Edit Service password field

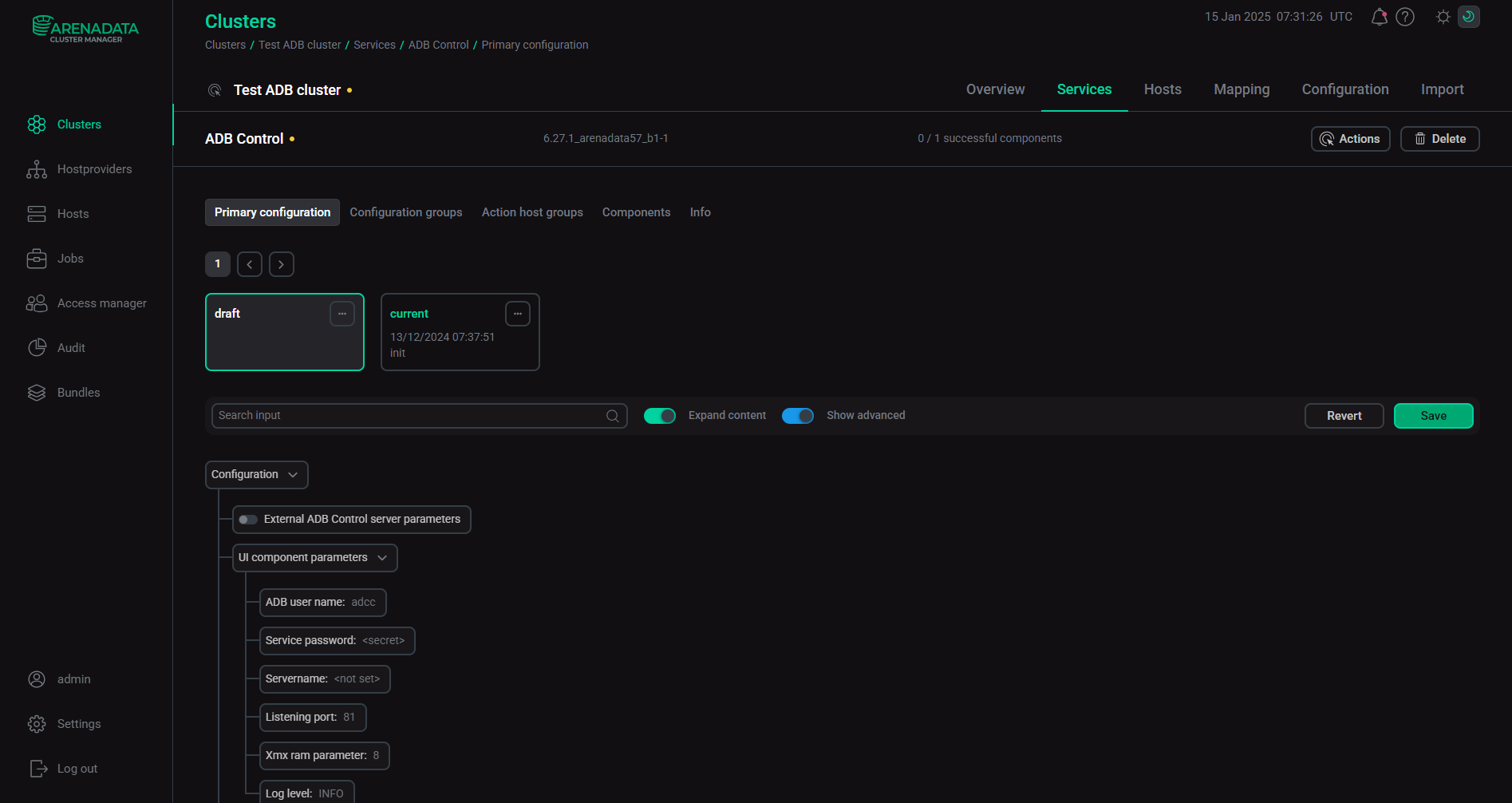(x=338, y=641)
